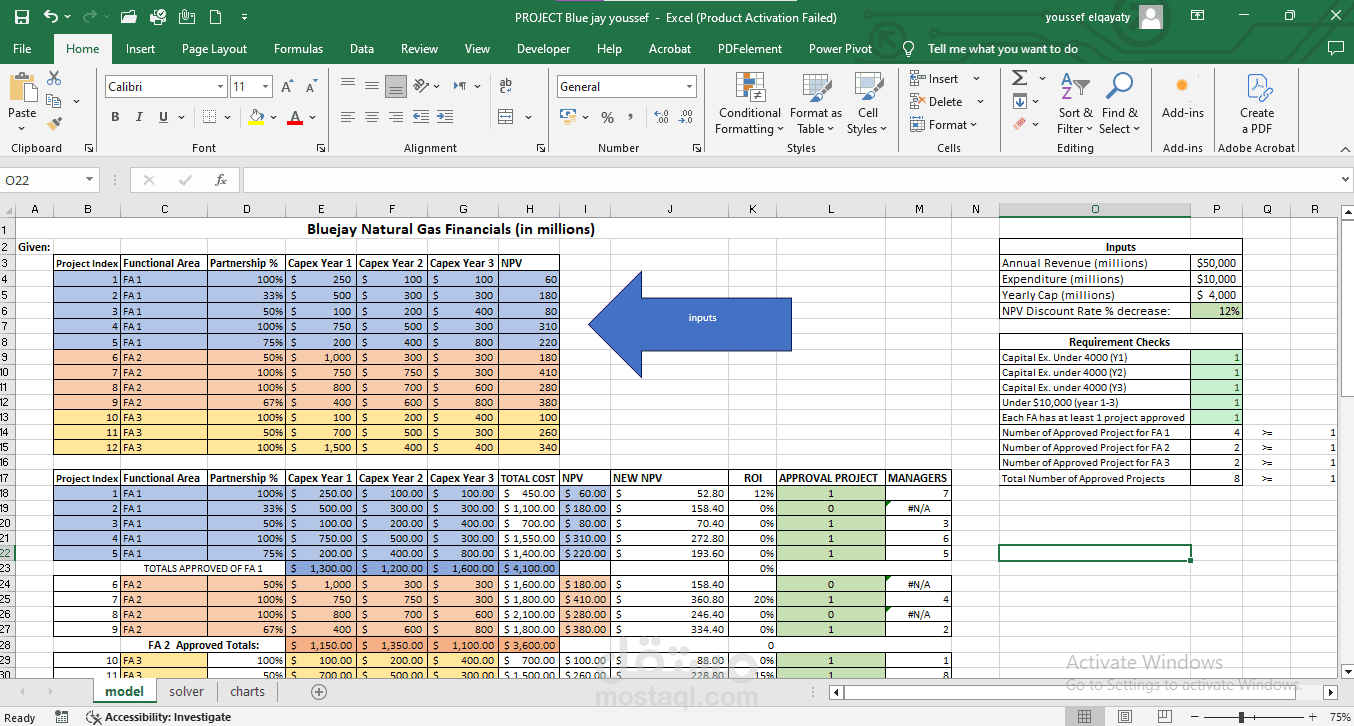Save the workbook with the Save icon
Viewport: 1354px width, 726px height.
tap(22, 17)
